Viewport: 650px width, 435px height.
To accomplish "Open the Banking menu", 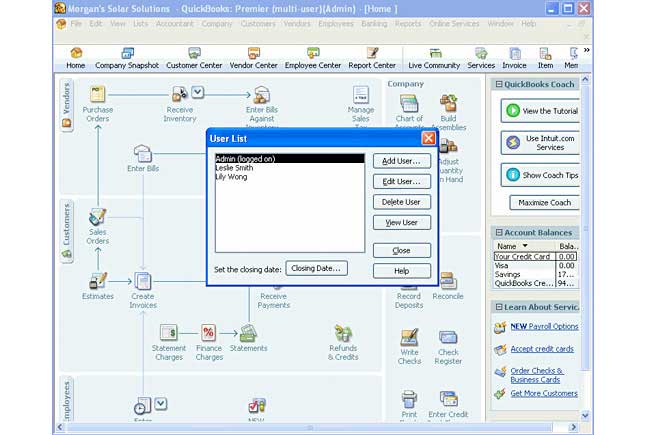I will pos(372,23).
